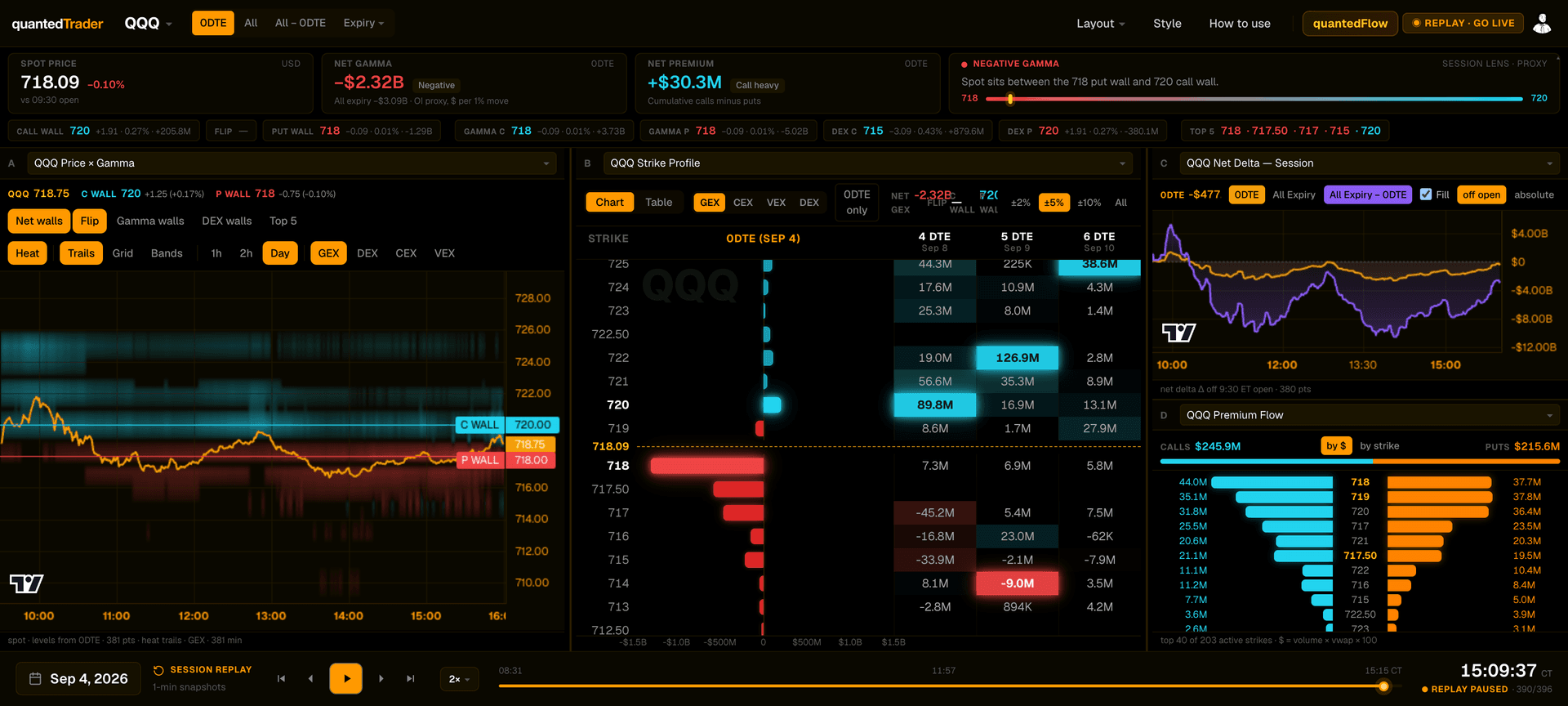Viewport: 1568px width, 706px height.
Task: Step back one snapshot in replay
Action: coord(310,678)
